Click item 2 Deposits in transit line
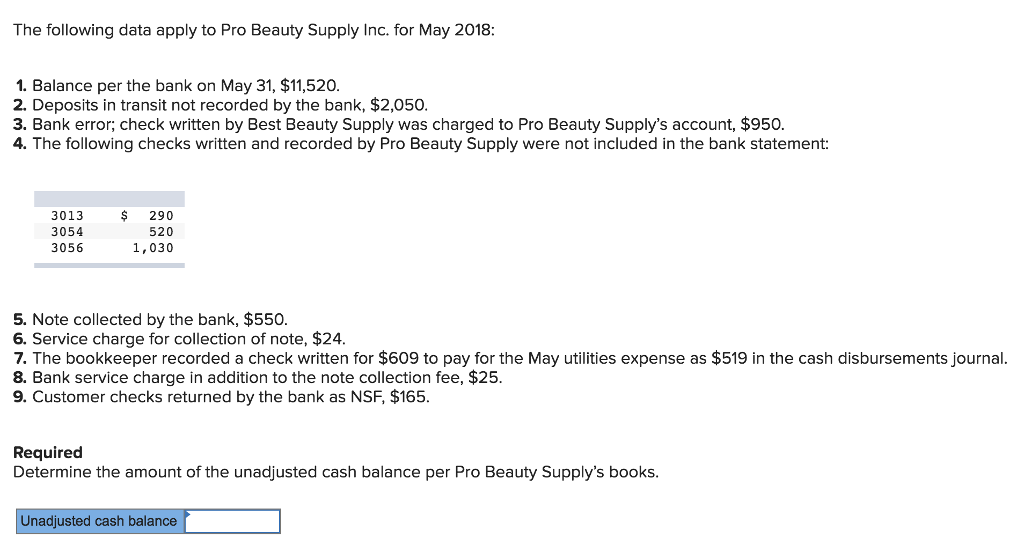The width and height of the screenshot is (1024, 545). [x=220, y=105]
